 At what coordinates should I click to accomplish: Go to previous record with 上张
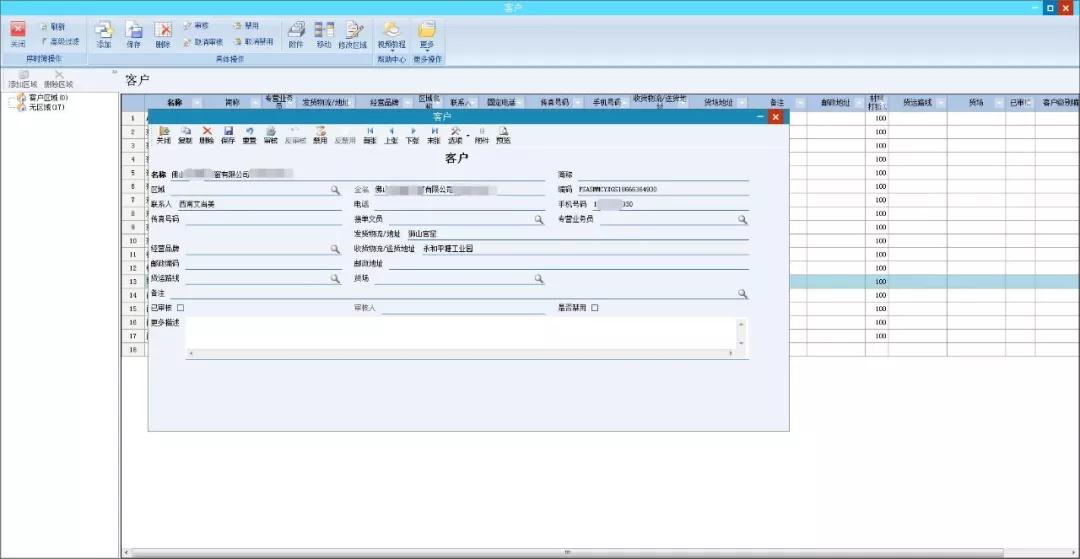pyautogui.click(x=391, y=135)
